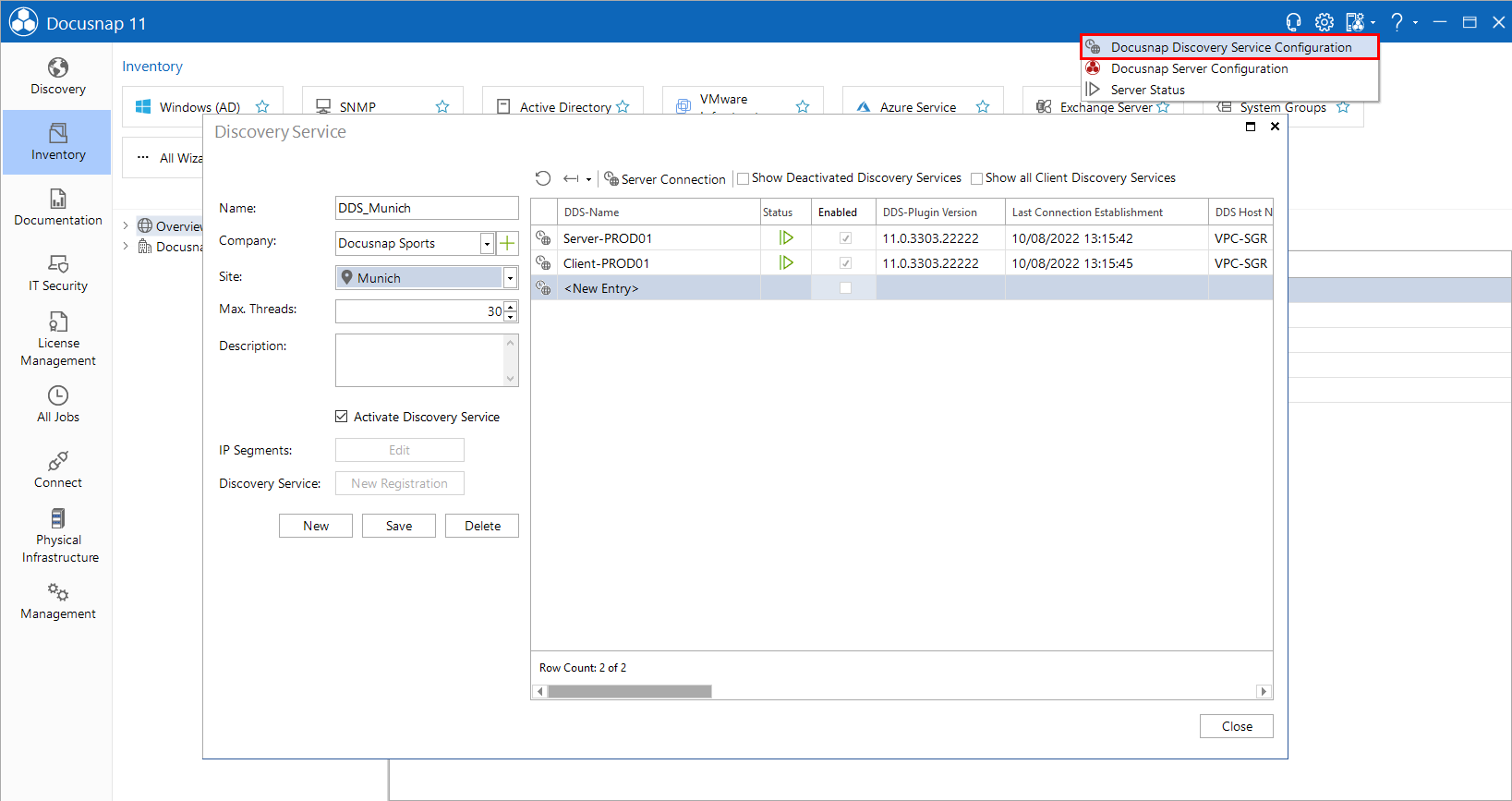Click the back arrow in dialog toolbar

(571, 178)
